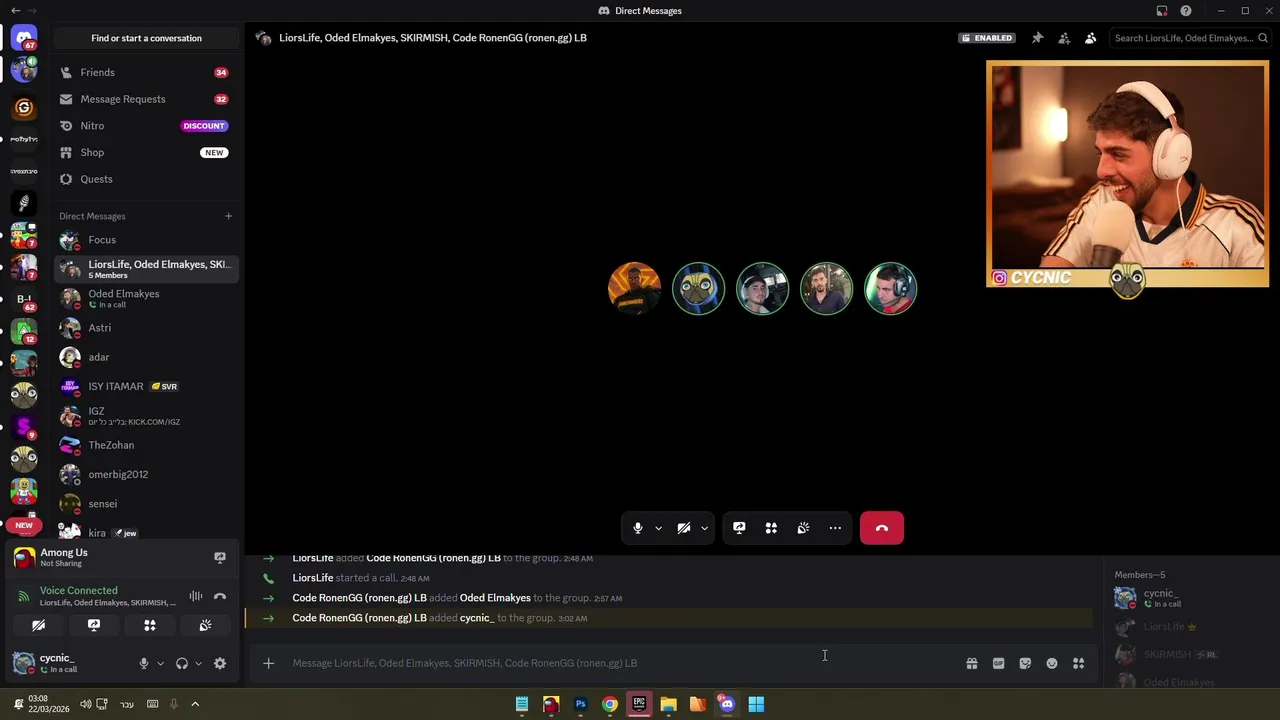
Task: Expand output device menu beside headphones
Action: pos(198,663)
